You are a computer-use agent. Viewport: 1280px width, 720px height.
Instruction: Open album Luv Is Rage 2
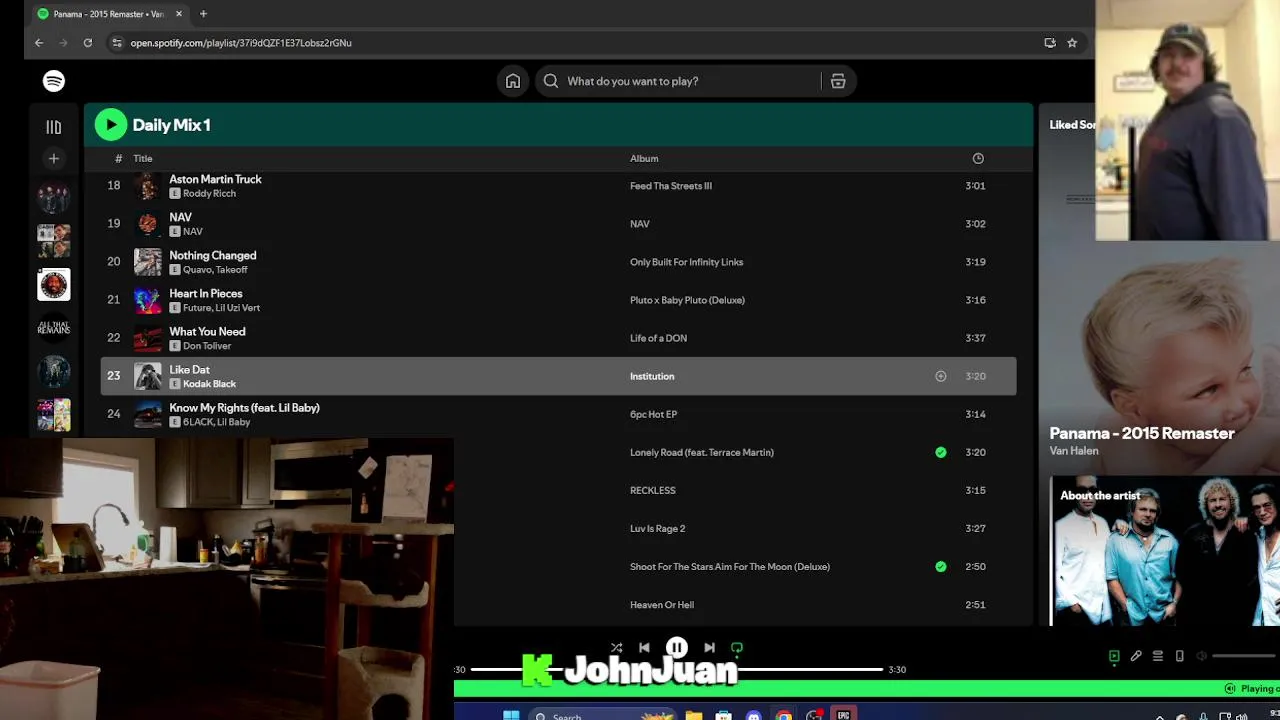pyautogui.click(x=657, y=528)
